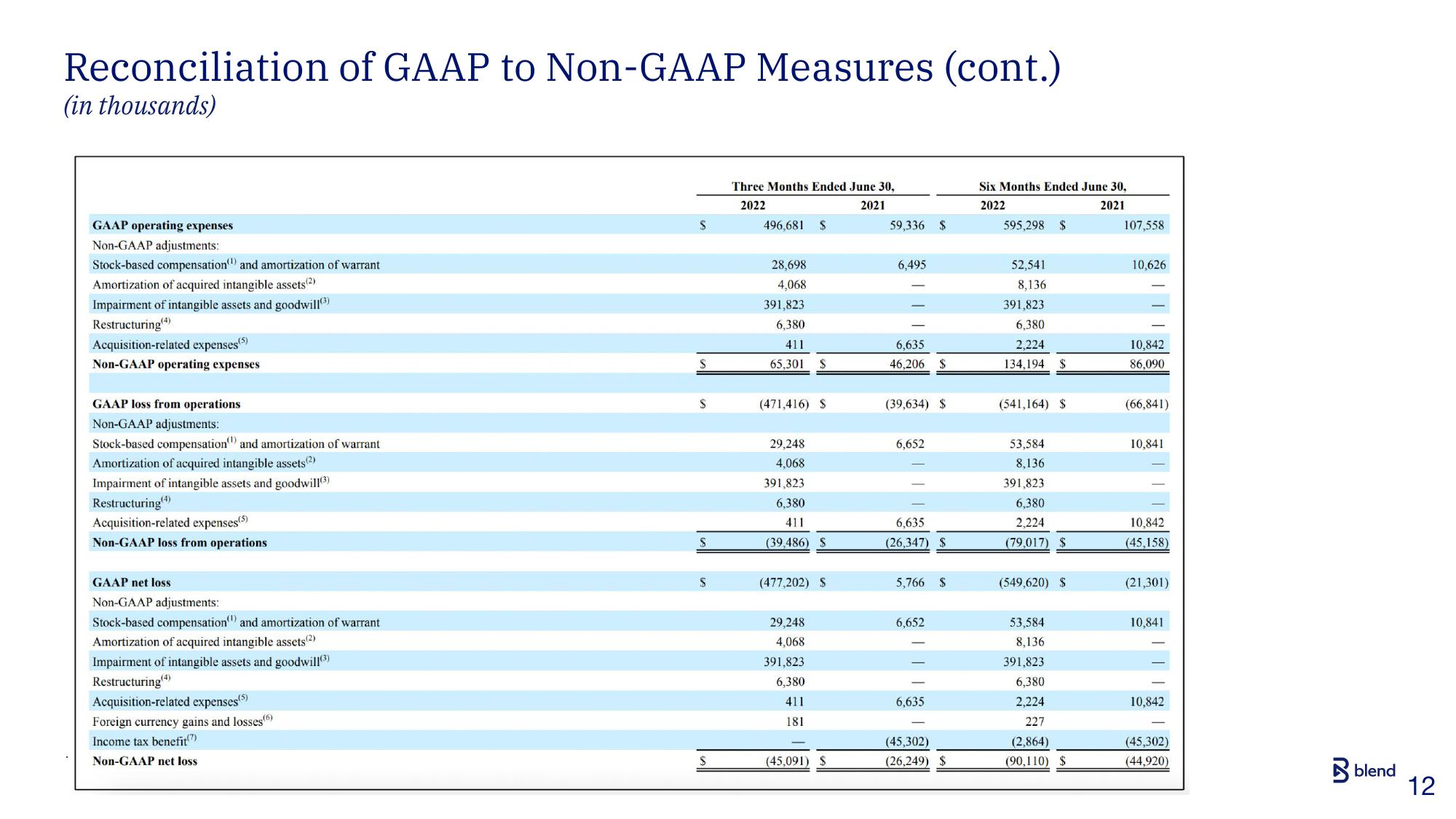
Task: Click the Blend logo icon
Action: [1340, 770]
